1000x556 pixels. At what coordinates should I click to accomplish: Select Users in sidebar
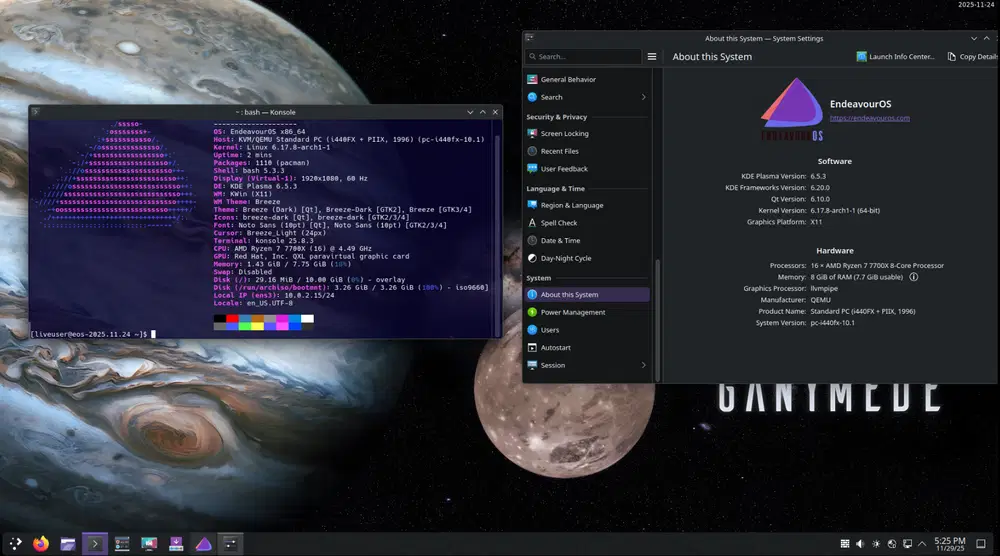[x=587, y=330]
